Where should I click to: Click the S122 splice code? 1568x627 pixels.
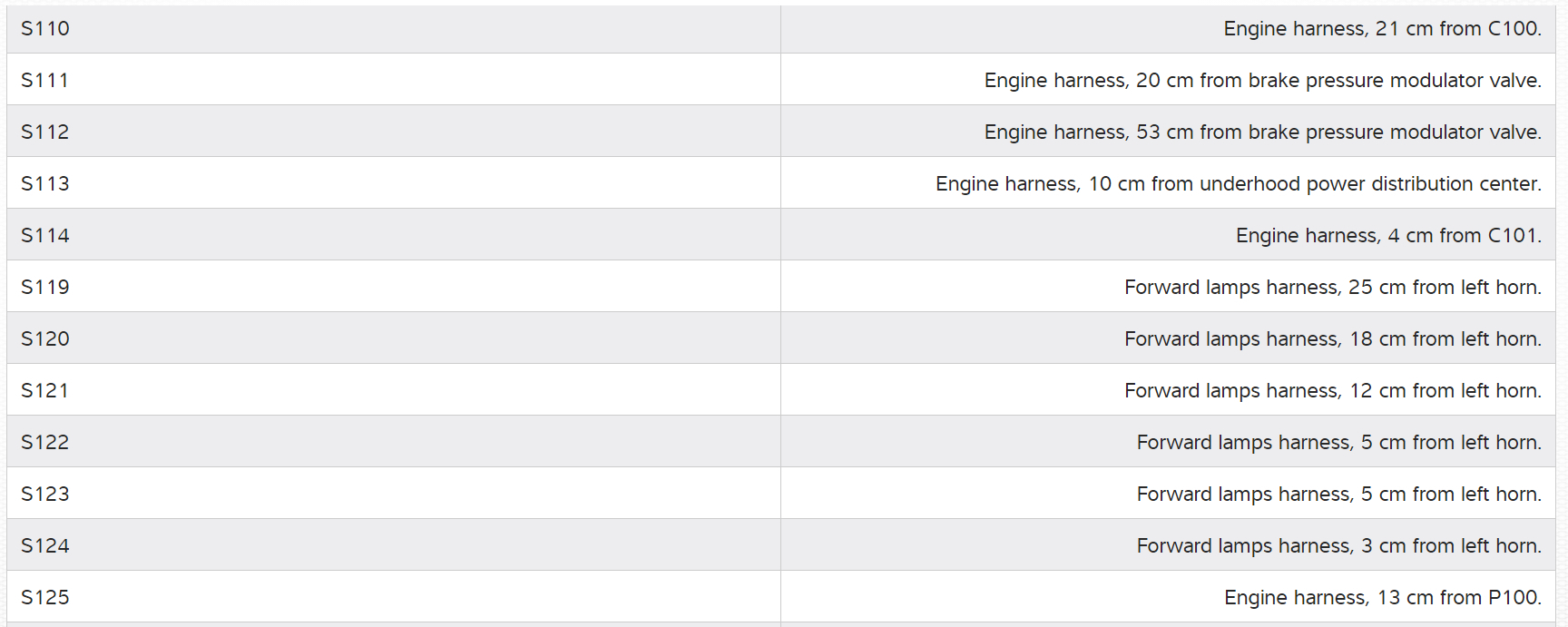[45, 443]
